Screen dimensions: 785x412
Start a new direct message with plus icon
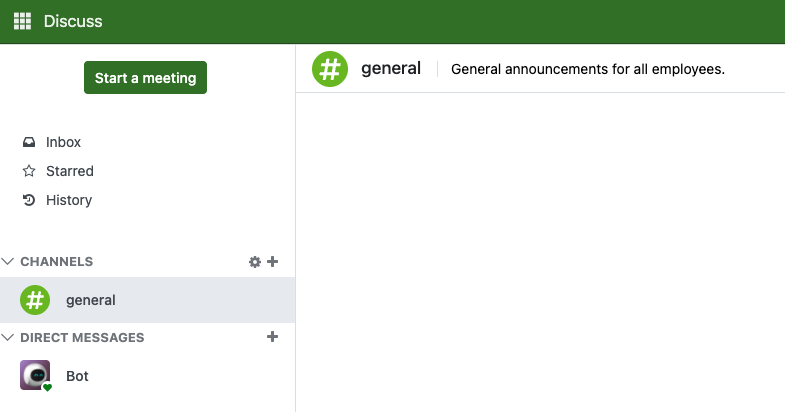(273, 337)
